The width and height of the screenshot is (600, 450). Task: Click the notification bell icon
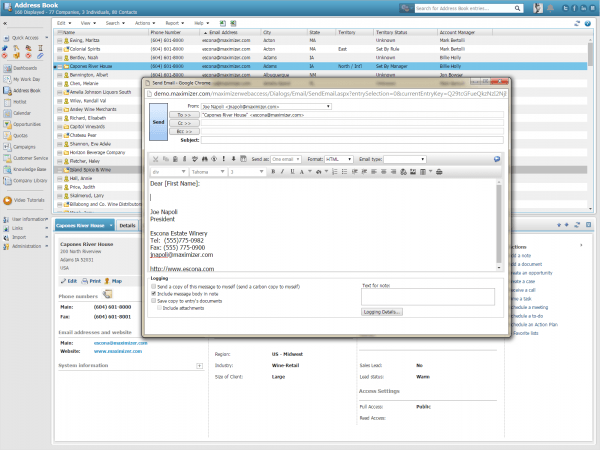coord(550,8)
